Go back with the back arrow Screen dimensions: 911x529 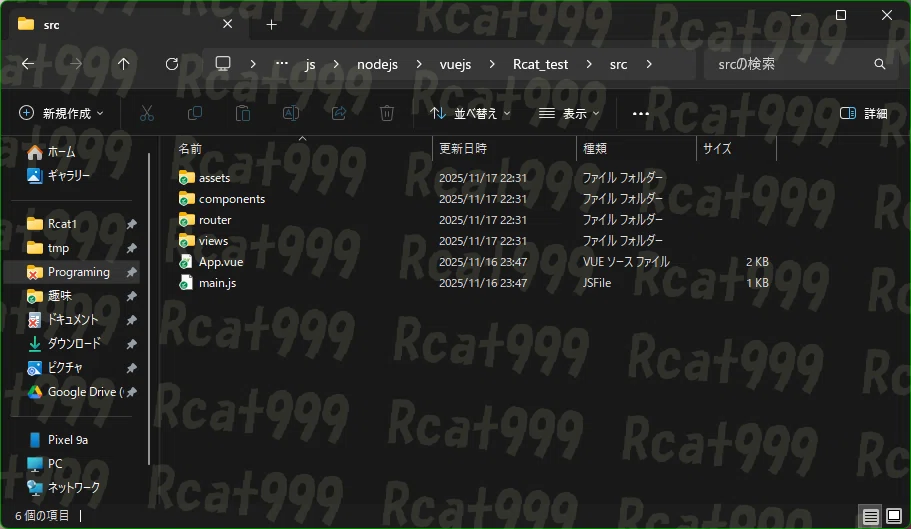[x=28, y=64]
